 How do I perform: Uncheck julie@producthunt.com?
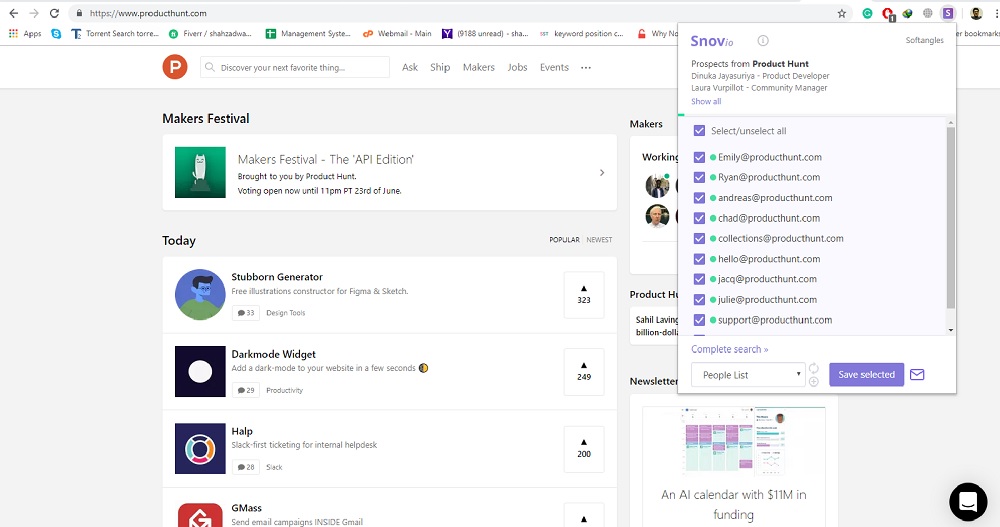click(x=699, y=299)
